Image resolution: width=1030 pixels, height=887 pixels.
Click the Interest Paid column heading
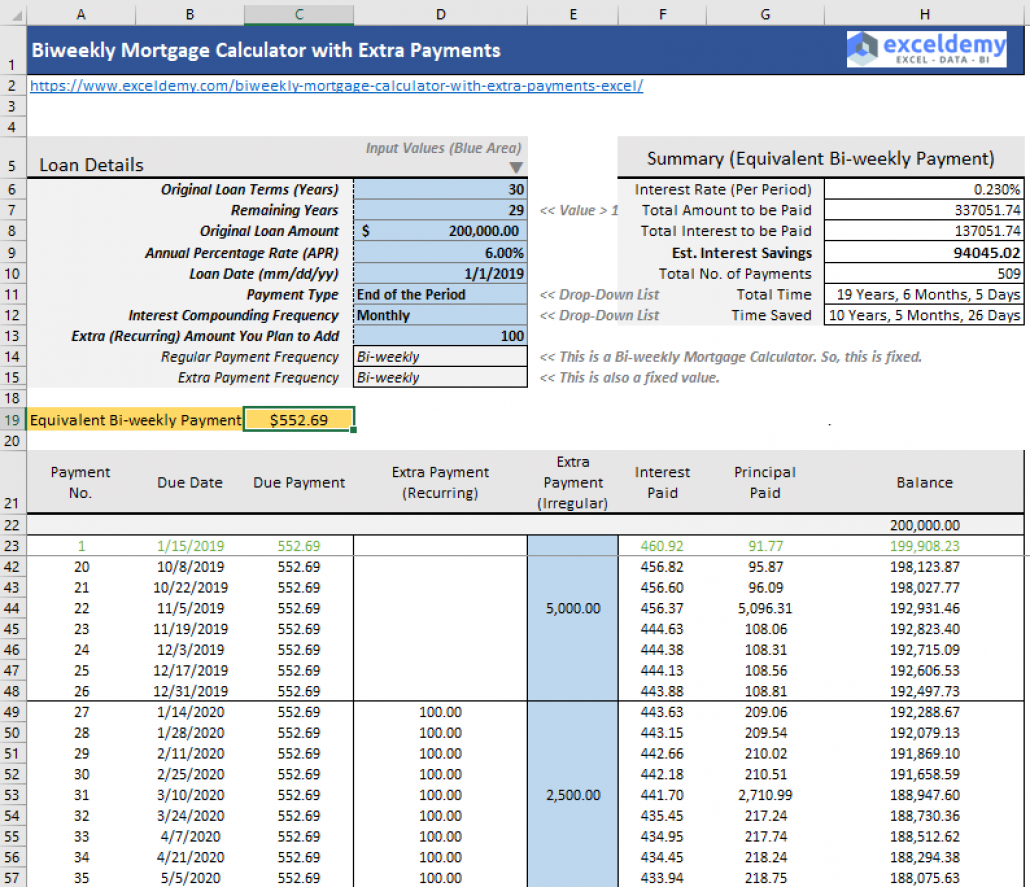pos(662,482)
